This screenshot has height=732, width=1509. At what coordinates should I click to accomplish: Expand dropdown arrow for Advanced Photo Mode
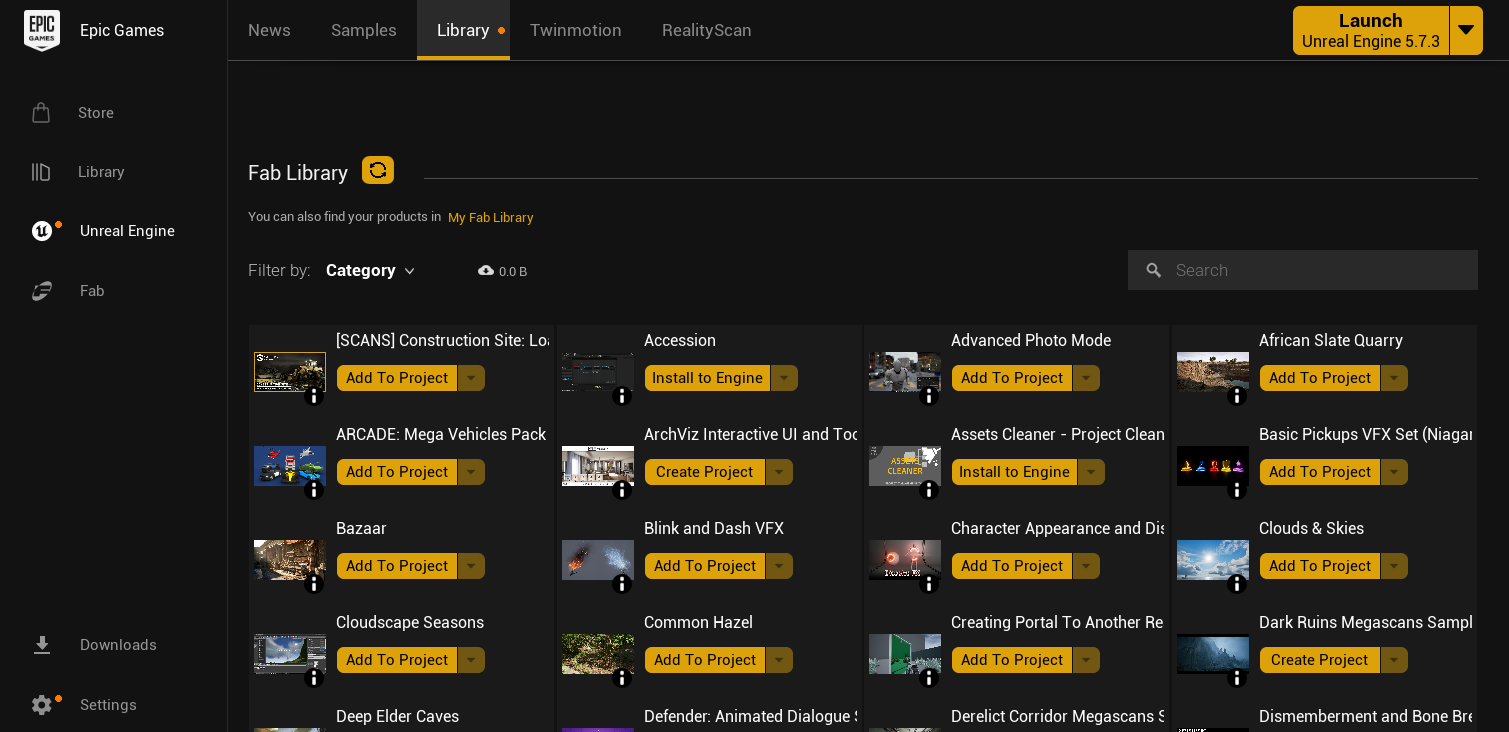coord(1086,378)
